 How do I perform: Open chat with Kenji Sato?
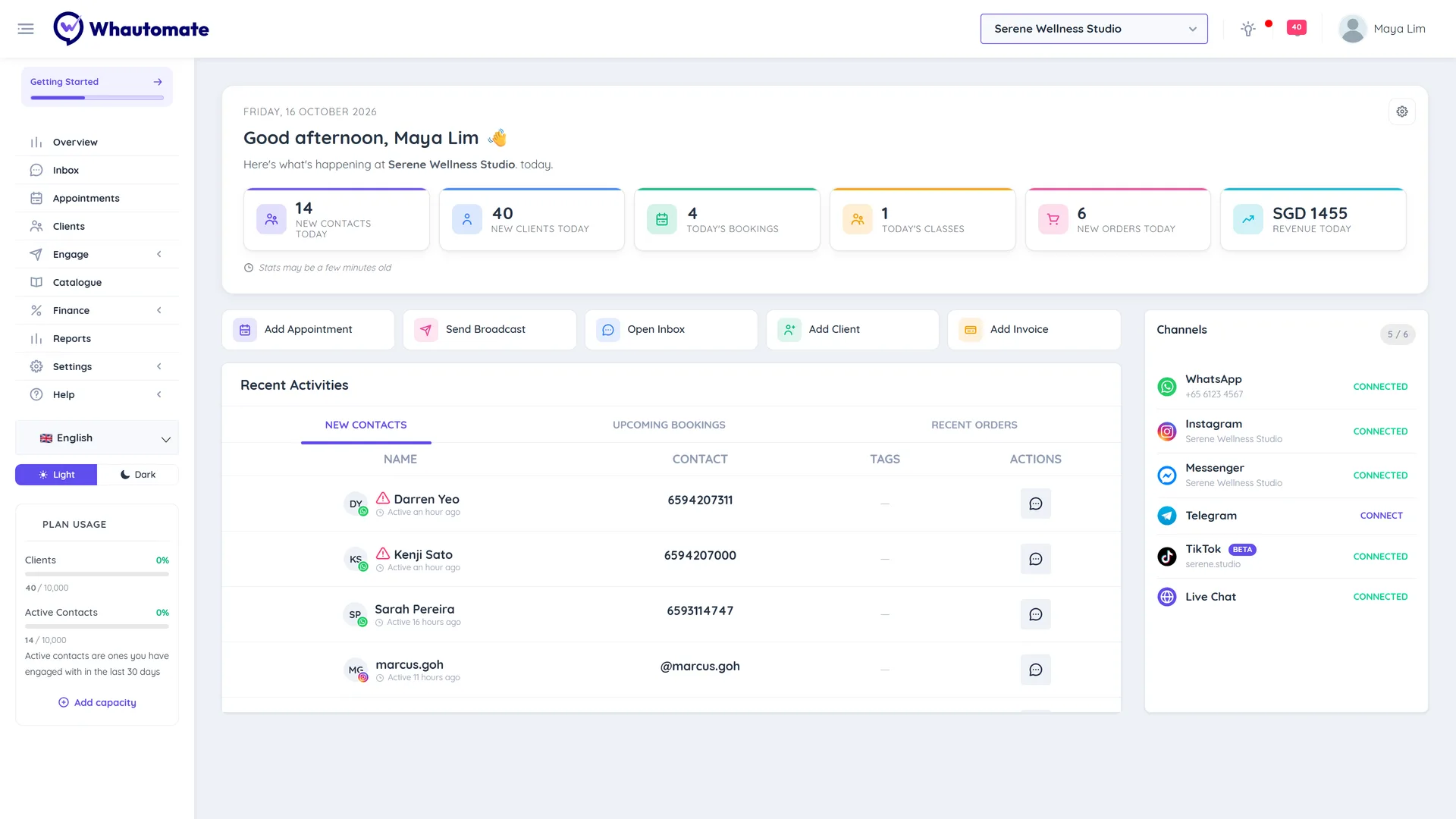pos(1036,559)
